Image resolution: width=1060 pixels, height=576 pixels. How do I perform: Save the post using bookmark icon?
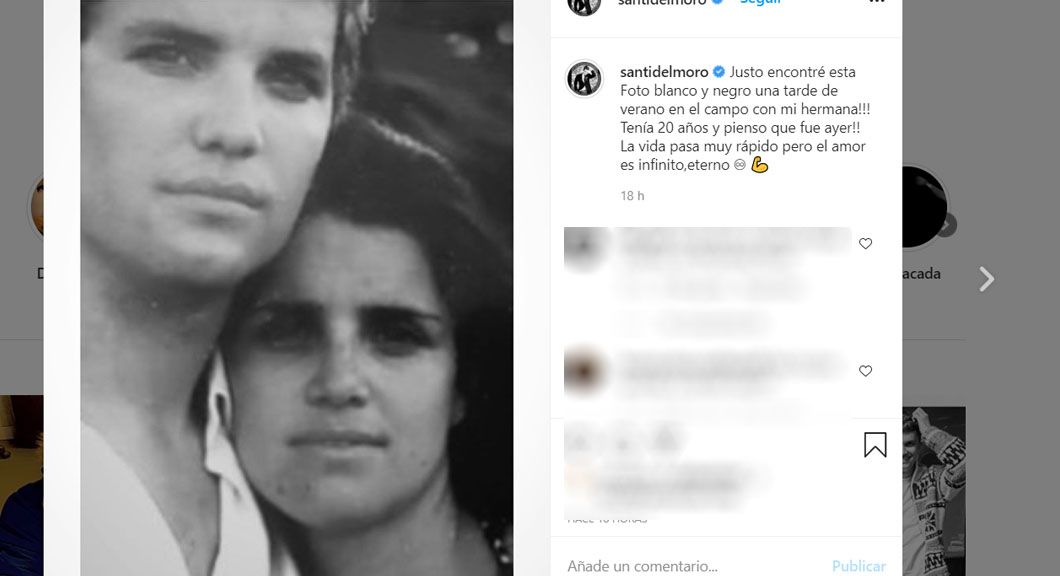click(875, 445)
